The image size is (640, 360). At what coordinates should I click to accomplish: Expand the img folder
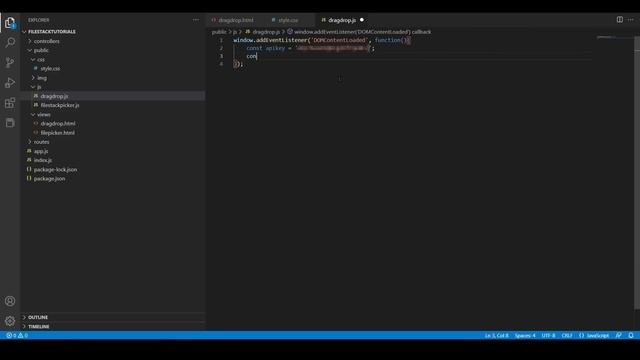pyautogui.click(x=42, y=78)
